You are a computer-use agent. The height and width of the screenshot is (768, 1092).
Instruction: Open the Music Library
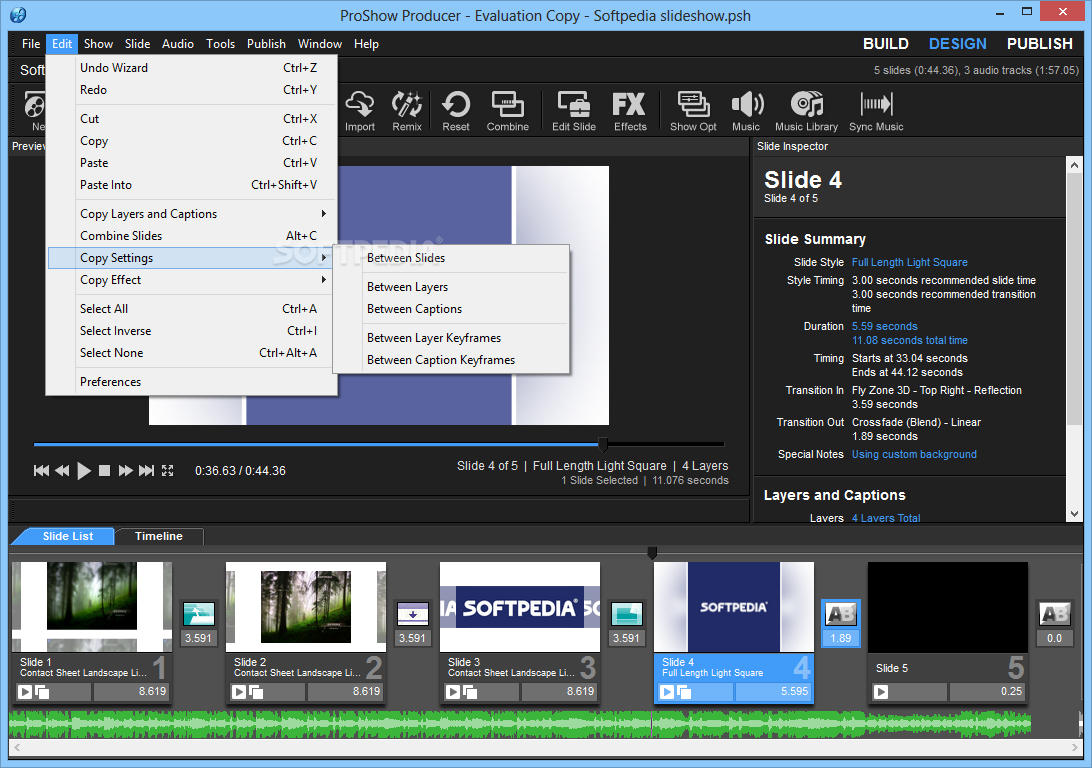click(806, 111)
